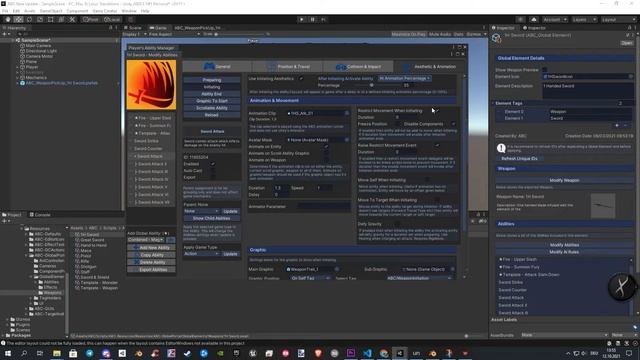Advance one frame with the step button
Image resolution: width=640 pixels, height=360 pixels.
pyautogui.click(x=323, y=19)
